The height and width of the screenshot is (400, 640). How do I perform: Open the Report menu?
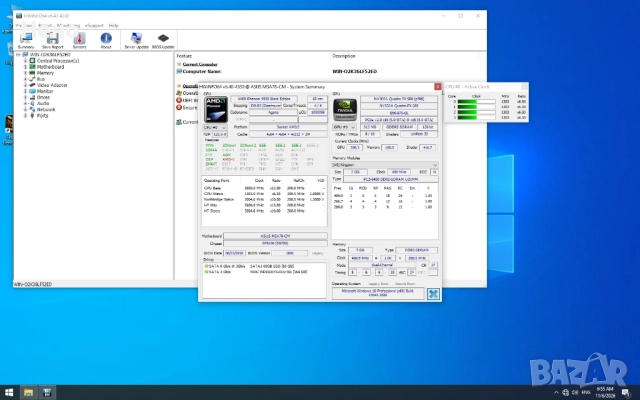click(45, 25)
